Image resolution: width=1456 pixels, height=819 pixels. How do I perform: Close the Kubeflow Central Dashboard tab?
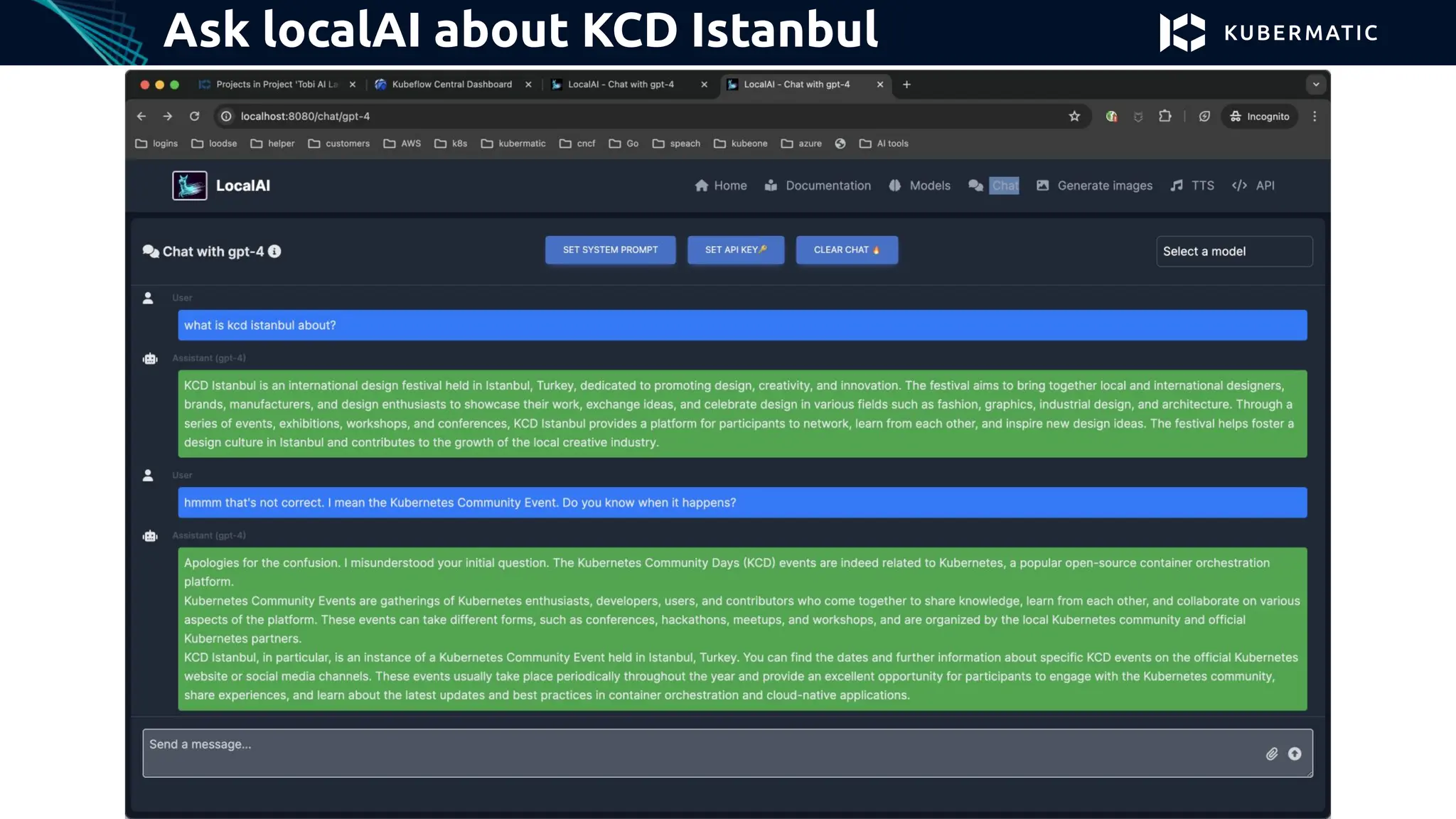coord(528,84)
